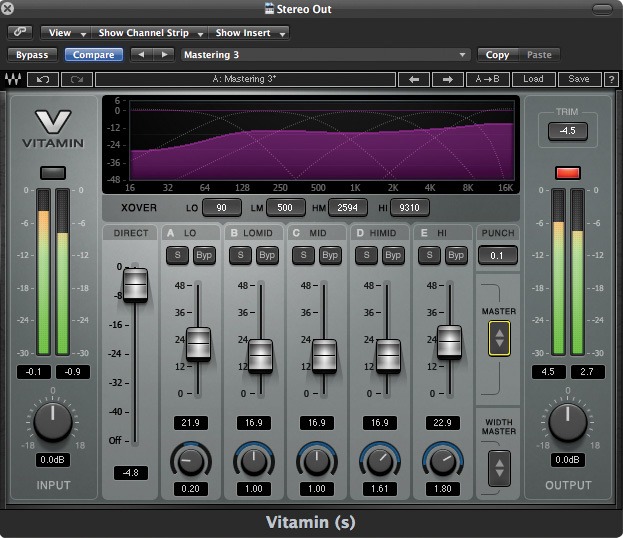Click the DIRECT value field -4.8
Viewport: 623px width, 538px height.
coord(131,473)
